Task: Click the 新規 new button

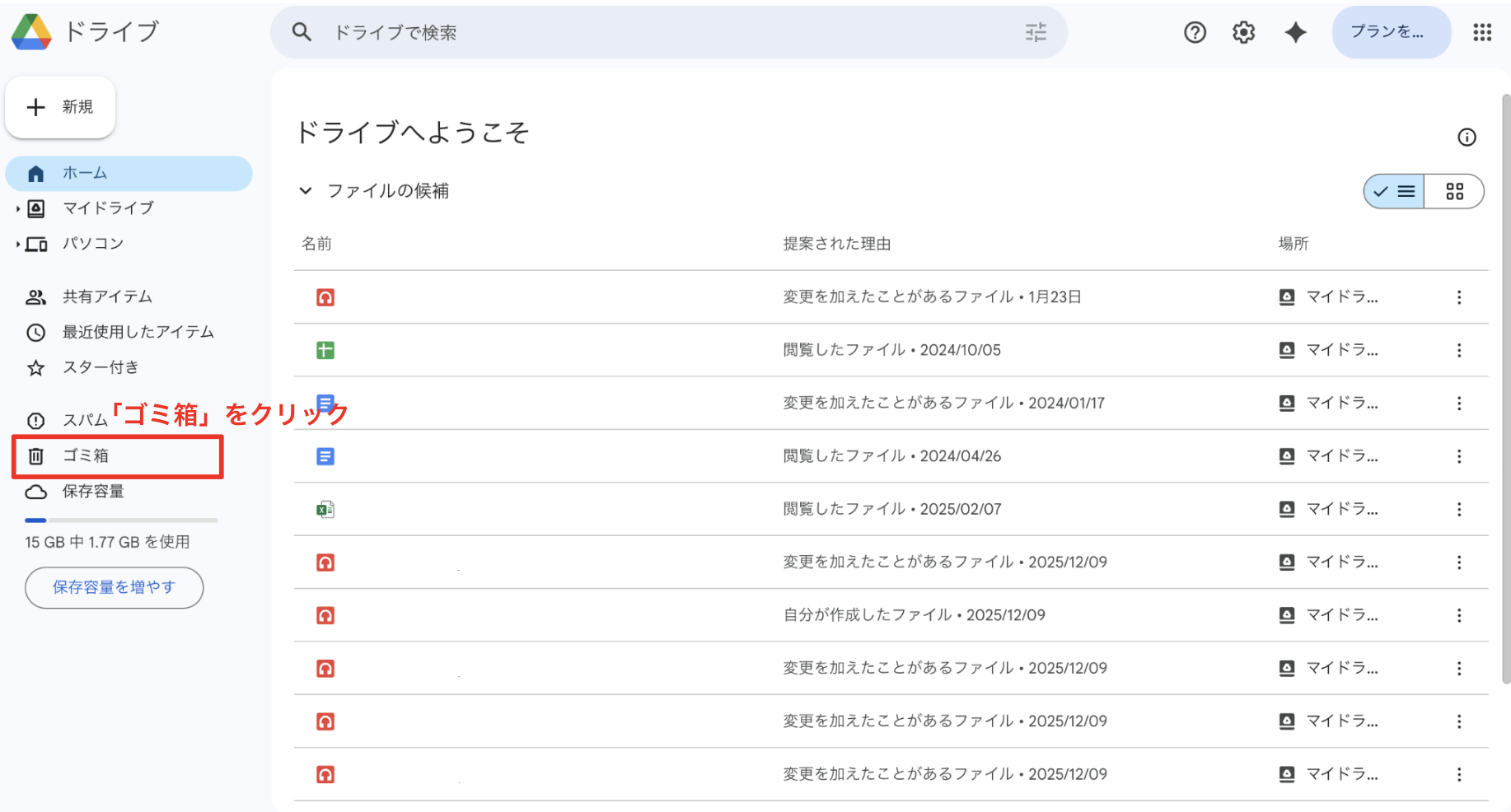Action: (x=60, y=107)
